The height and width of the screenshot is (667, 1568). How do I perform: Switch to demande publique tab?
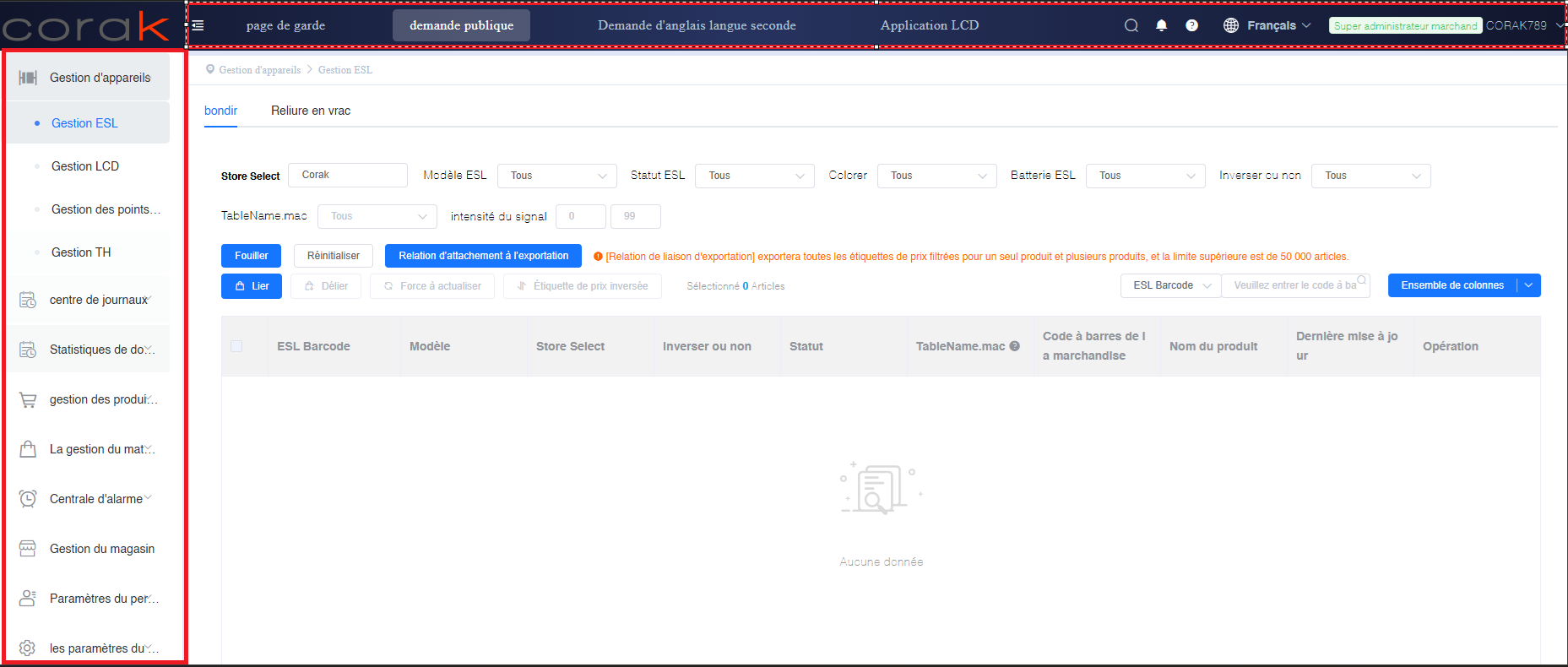click(462, 25)
